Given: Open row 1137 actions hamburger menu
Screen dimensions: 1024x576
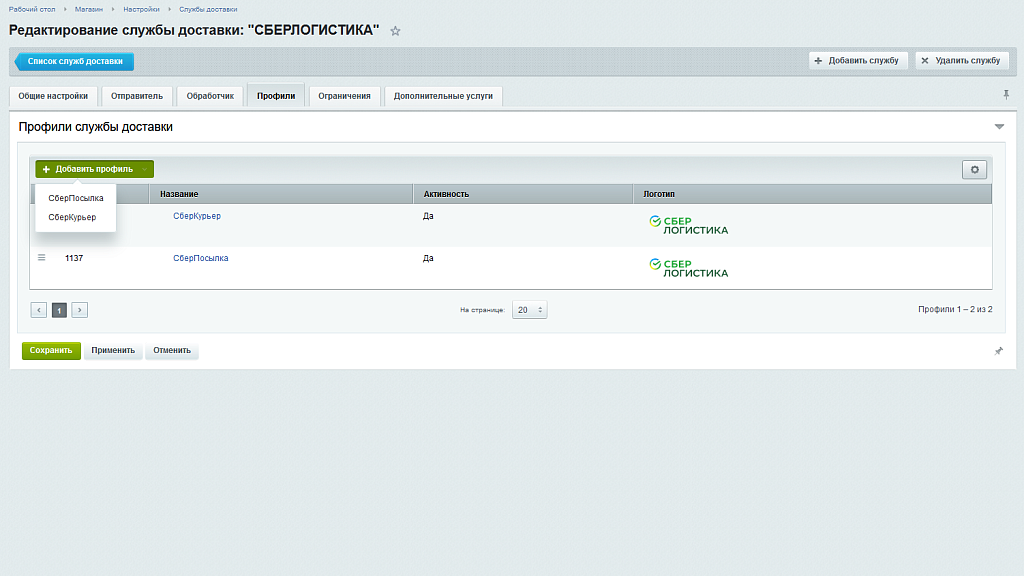Looking at the screenshot, I should (x=42, y=258).
